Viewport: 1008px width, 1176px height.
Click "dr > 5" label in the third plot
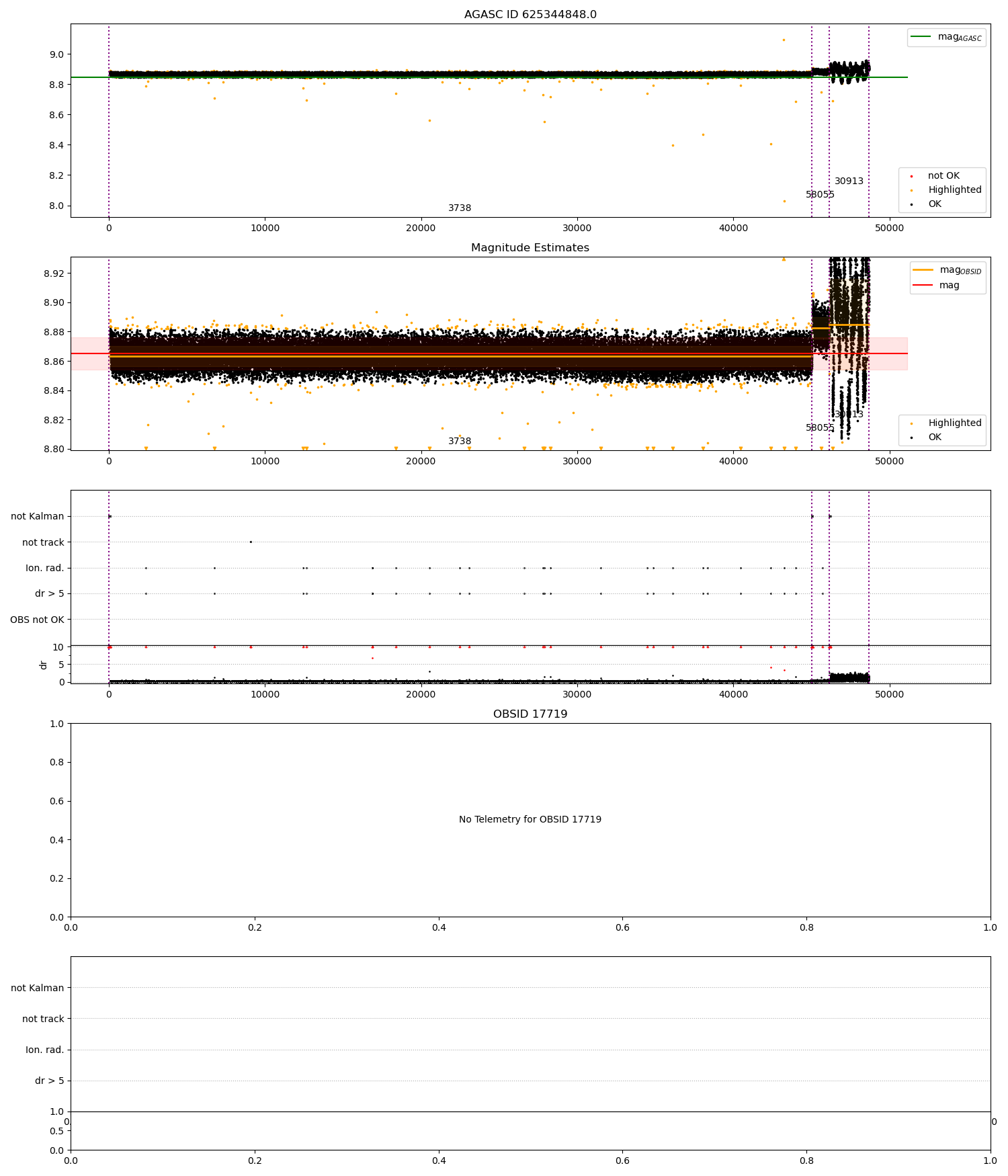click(x=50, y=594)
